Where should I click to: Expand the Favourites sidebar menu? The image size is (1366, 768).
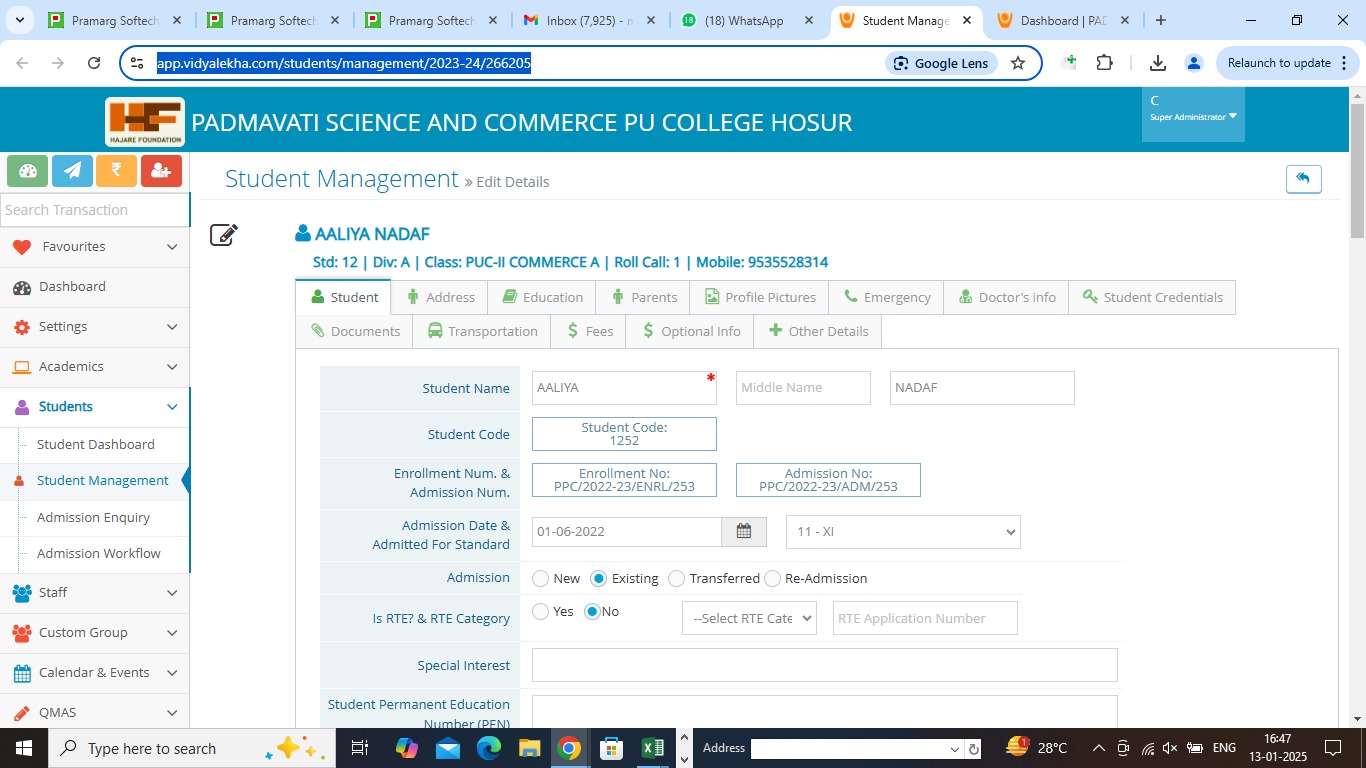94,247
